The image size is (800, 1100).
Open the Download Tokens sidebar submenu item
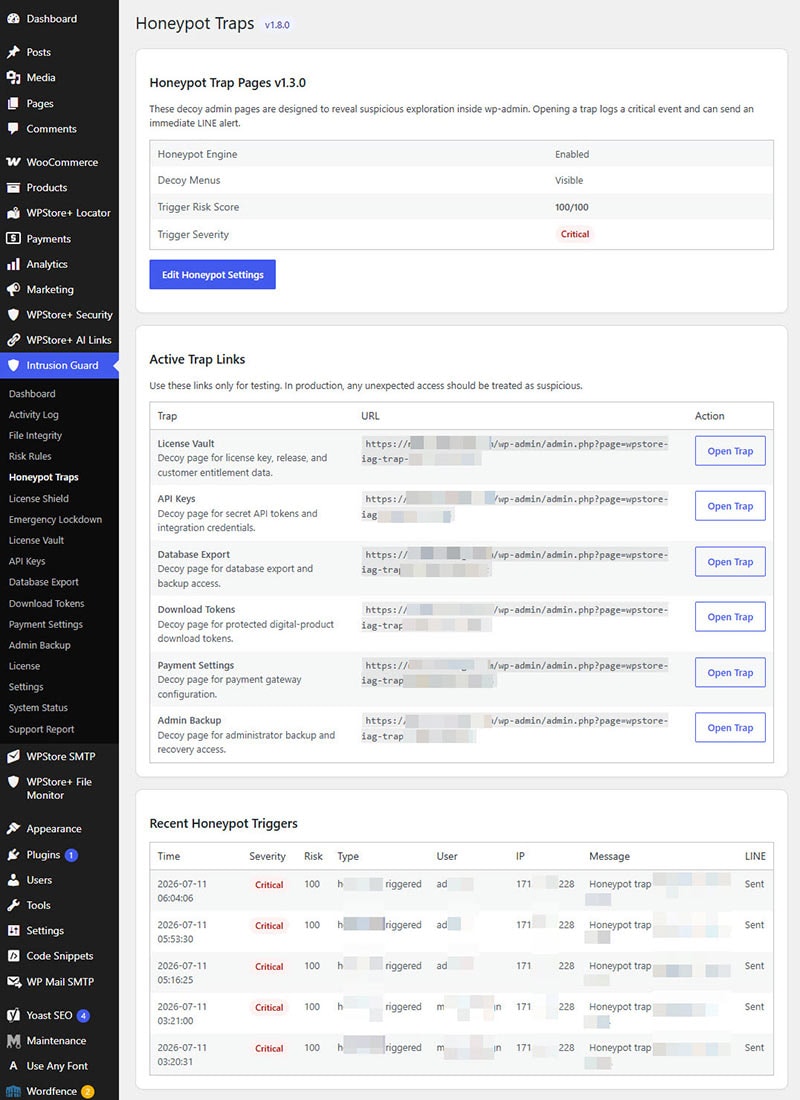pyautogui.click(x=46, y=603)
